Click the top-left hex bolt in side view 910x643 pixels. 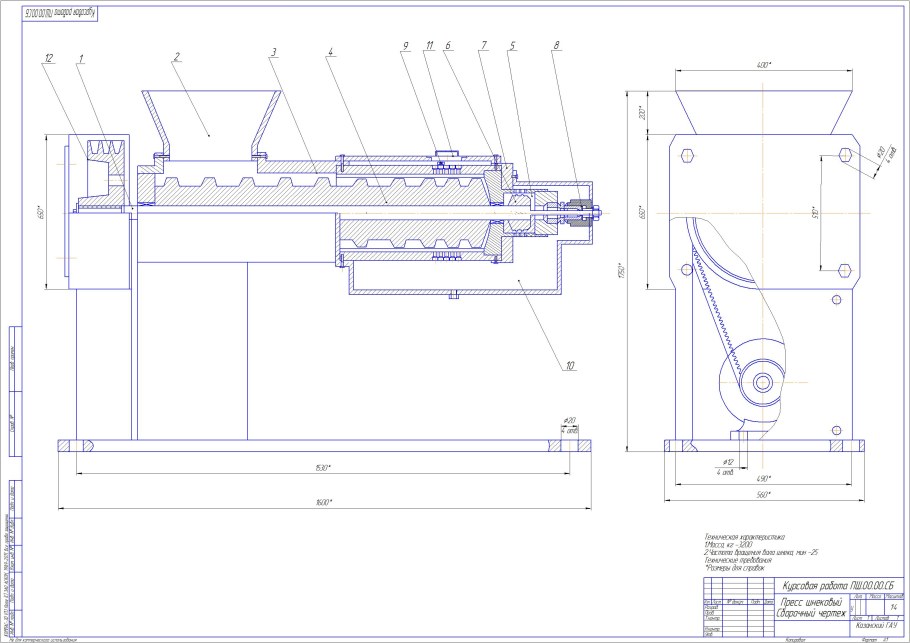tap(688, 155)
